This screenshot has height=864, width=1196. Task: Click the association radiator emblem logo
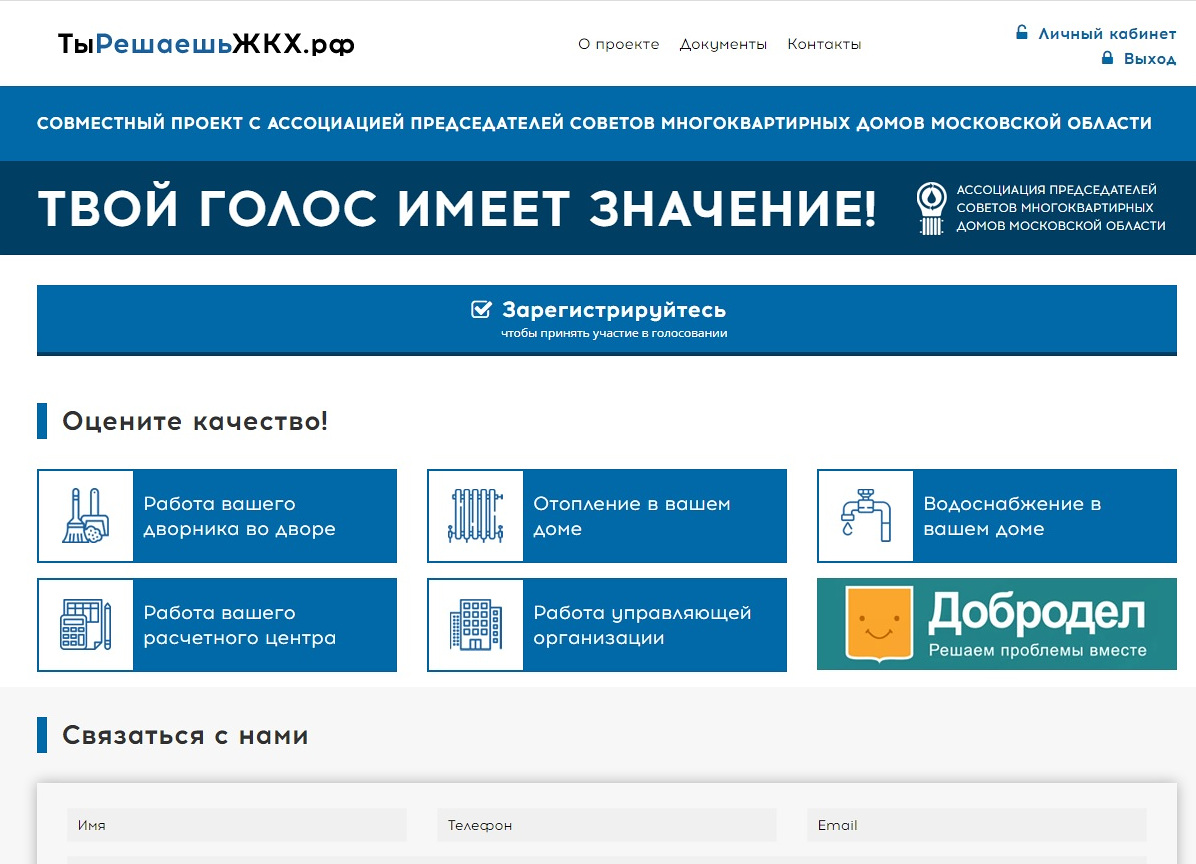coord(932,208)
